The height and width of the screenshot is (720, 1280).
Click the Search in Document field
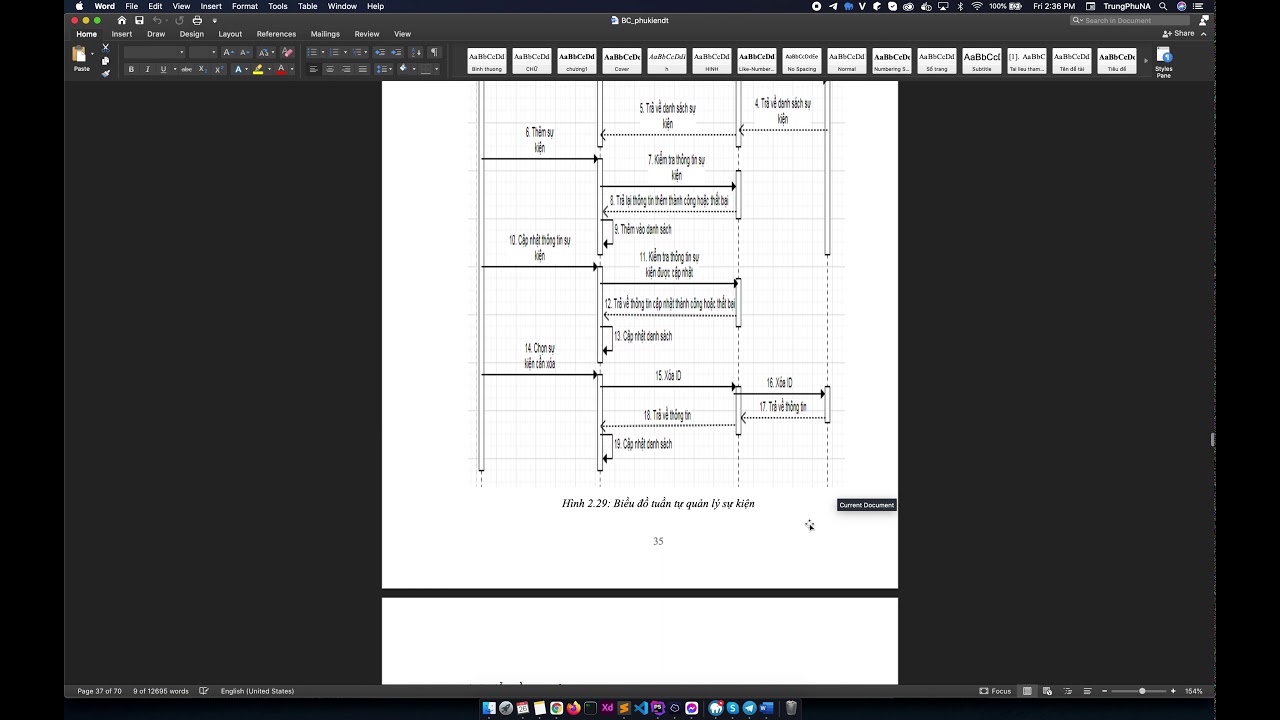coord(1132,20)
